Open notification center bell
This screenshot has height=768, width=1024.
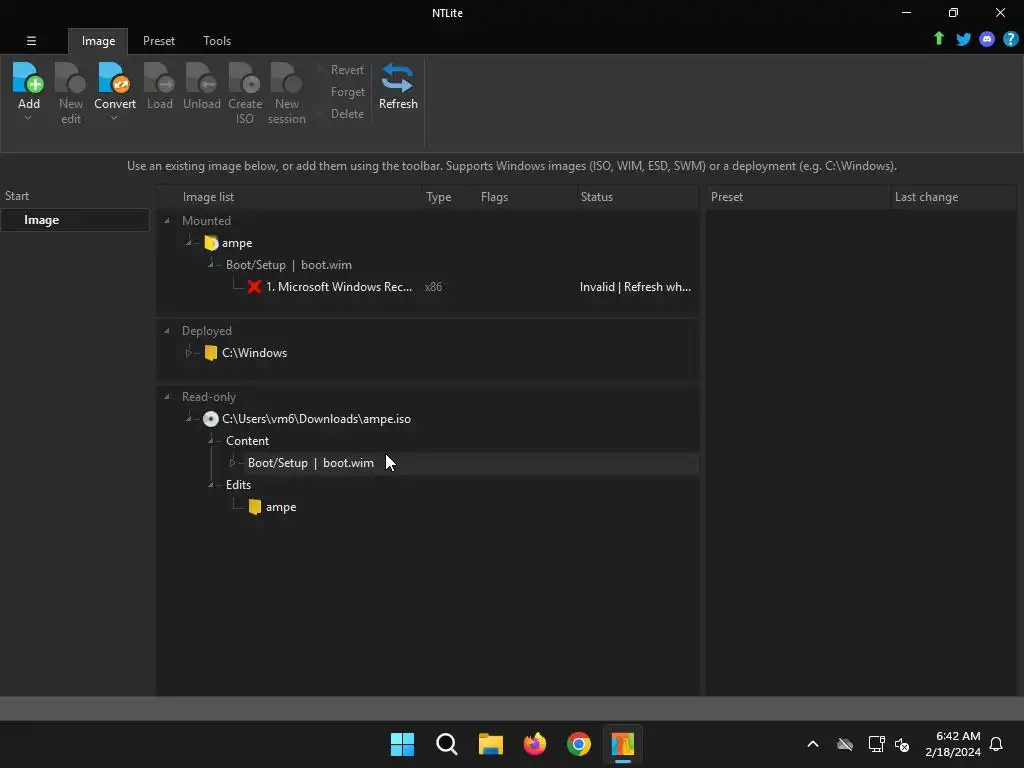click(996, 744)
